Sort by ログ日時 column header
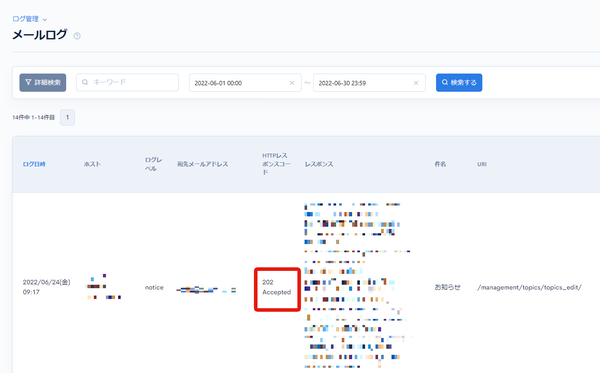 click(x=34, y=164)
